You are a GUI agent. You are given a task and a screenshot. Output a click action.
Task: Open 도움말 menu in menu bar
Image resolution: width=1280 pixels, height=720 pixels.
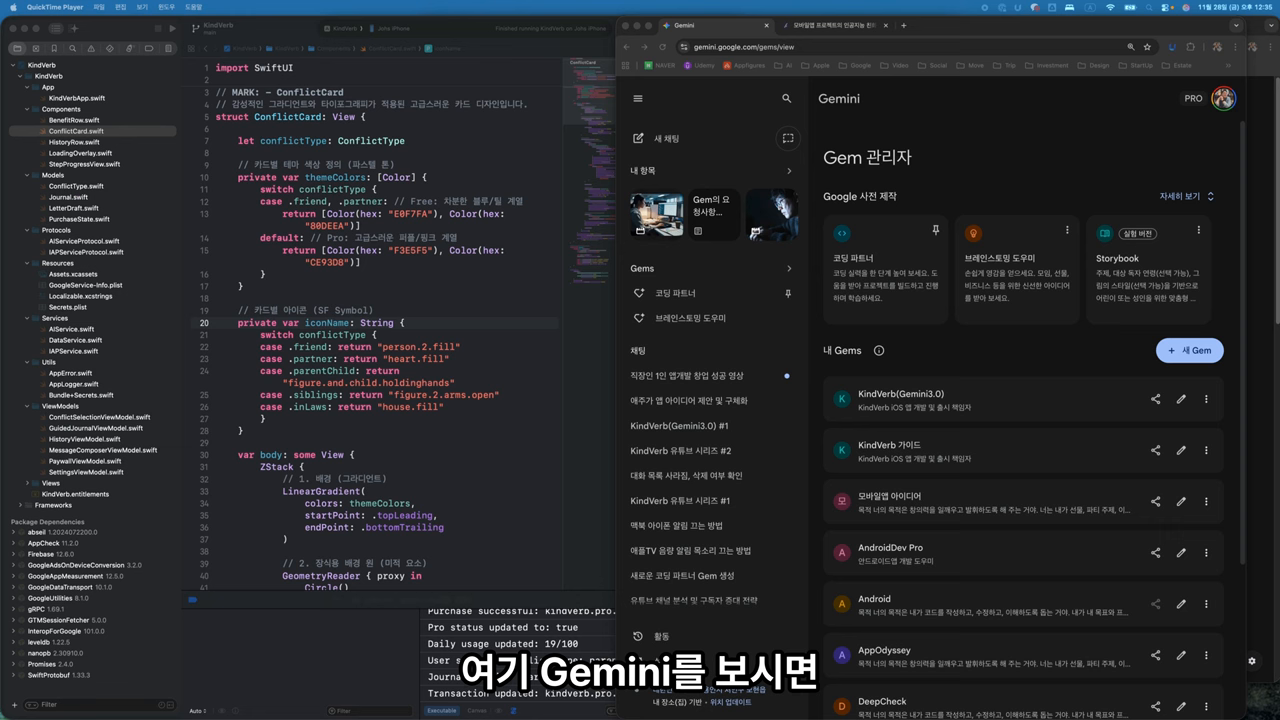coord(193,7)
